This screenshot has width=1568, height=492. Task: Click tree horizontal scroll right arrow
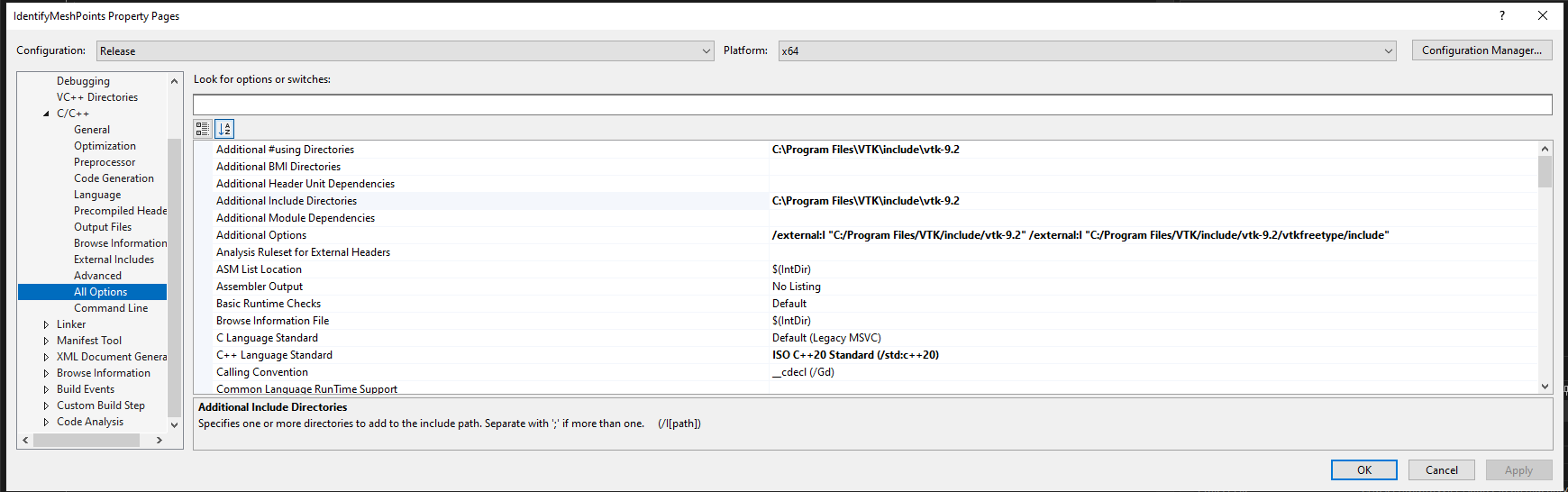pyautogui.click(x=160, y=441)
